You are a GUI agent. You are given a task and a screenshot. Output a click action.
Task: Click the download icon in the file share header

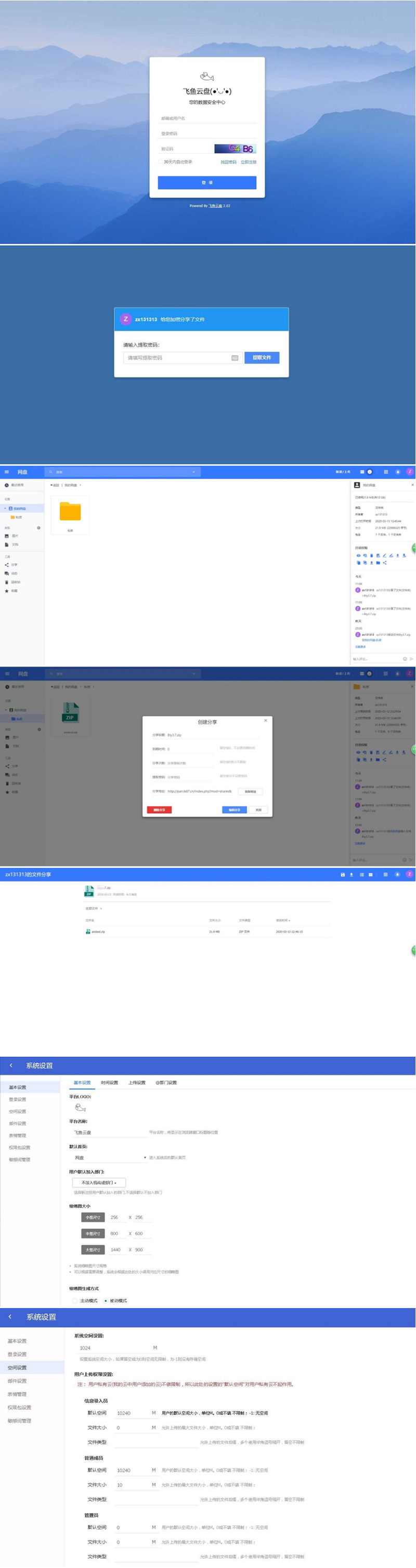coord(352,874)
